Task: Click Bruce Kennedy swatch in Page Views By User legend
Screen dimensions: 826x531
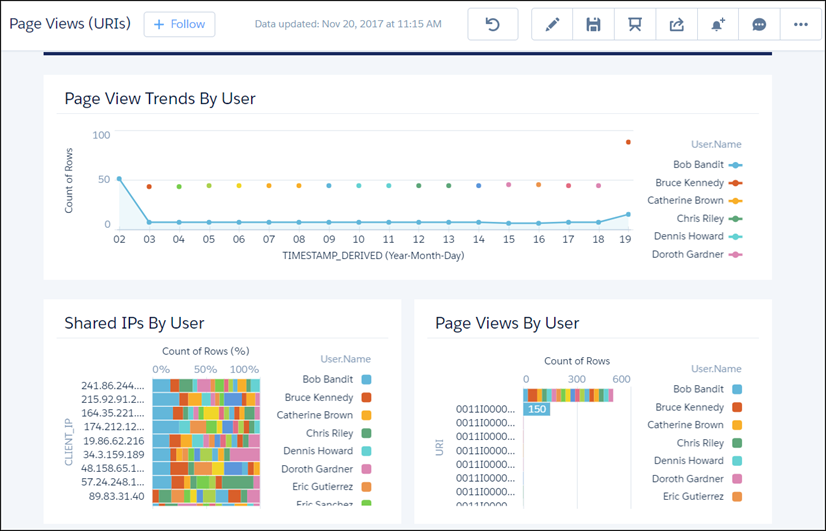Action: [738, 407]
